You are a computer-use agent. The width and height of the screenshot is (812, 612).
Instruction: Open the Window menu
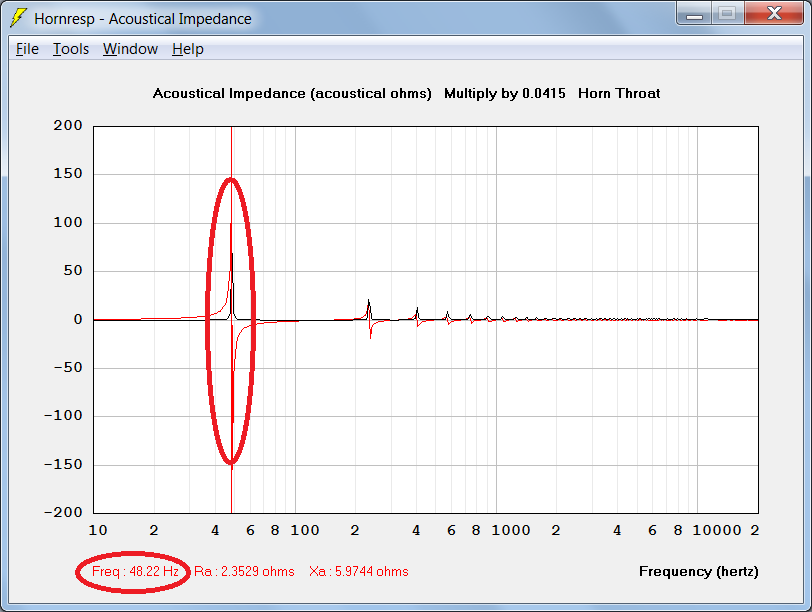130,49
